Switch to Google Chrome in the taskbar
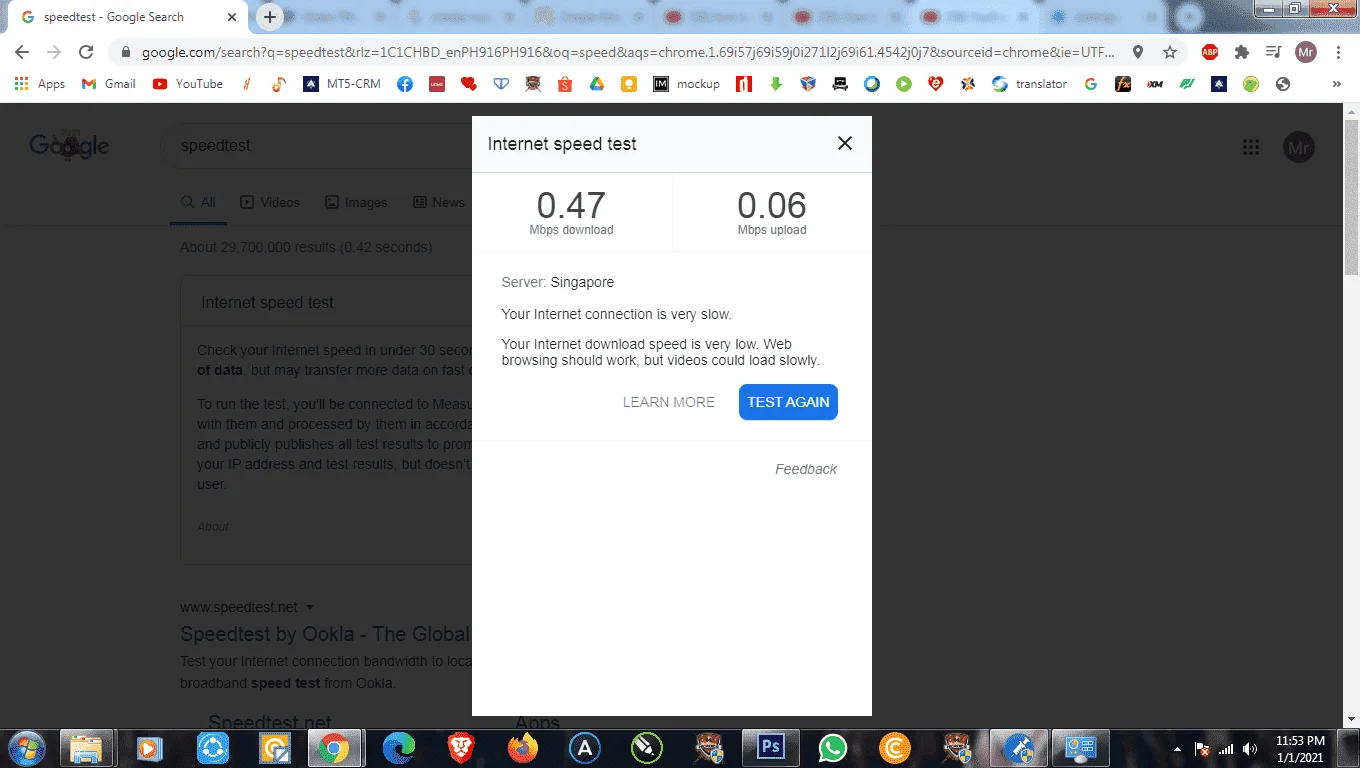The height and width of the screenshot is (768, 1360). (x=334, y=747)
